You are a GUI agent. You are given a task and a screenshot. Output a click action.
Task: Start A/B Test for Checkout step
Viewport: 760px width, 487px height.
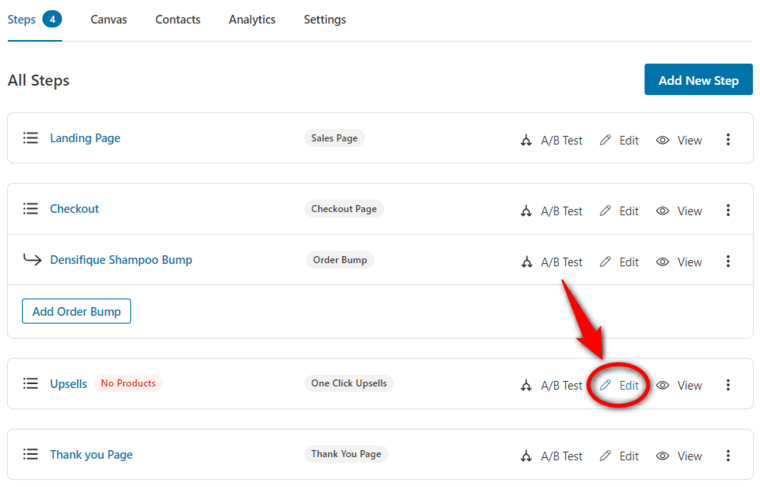552,211
